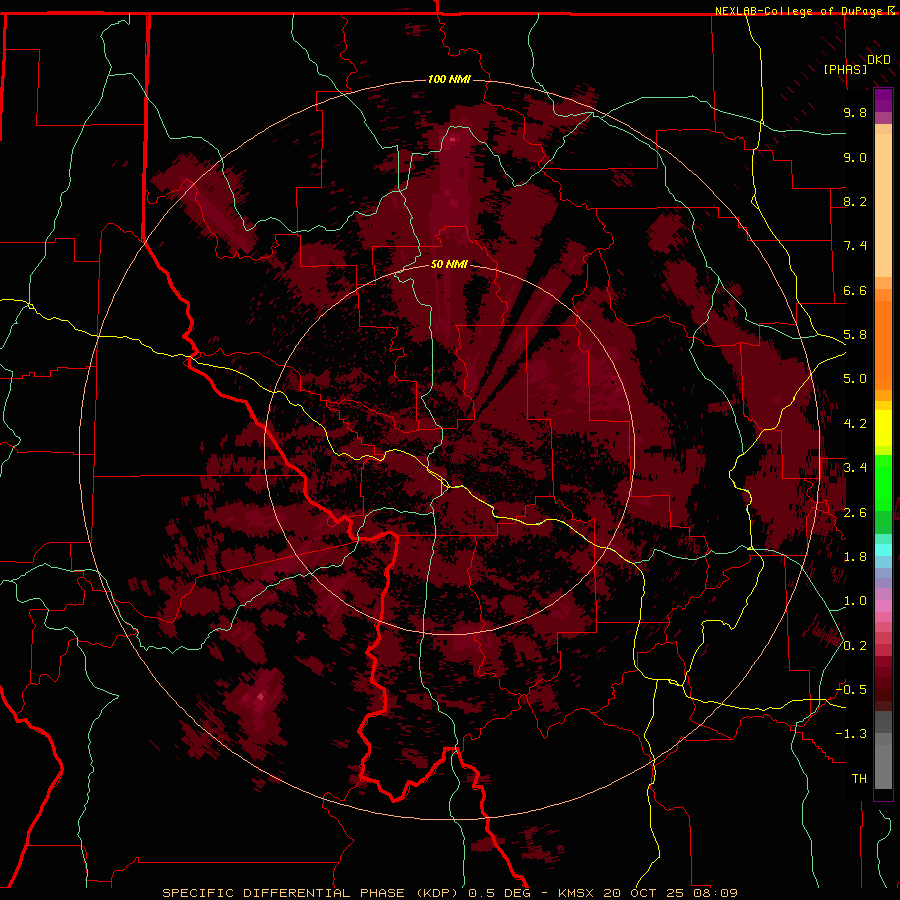Image resolution: width=900 pixels, height=900 pixels.
Task: Click the 6.6 value on the scale
Action: click(x=855, y=290)
